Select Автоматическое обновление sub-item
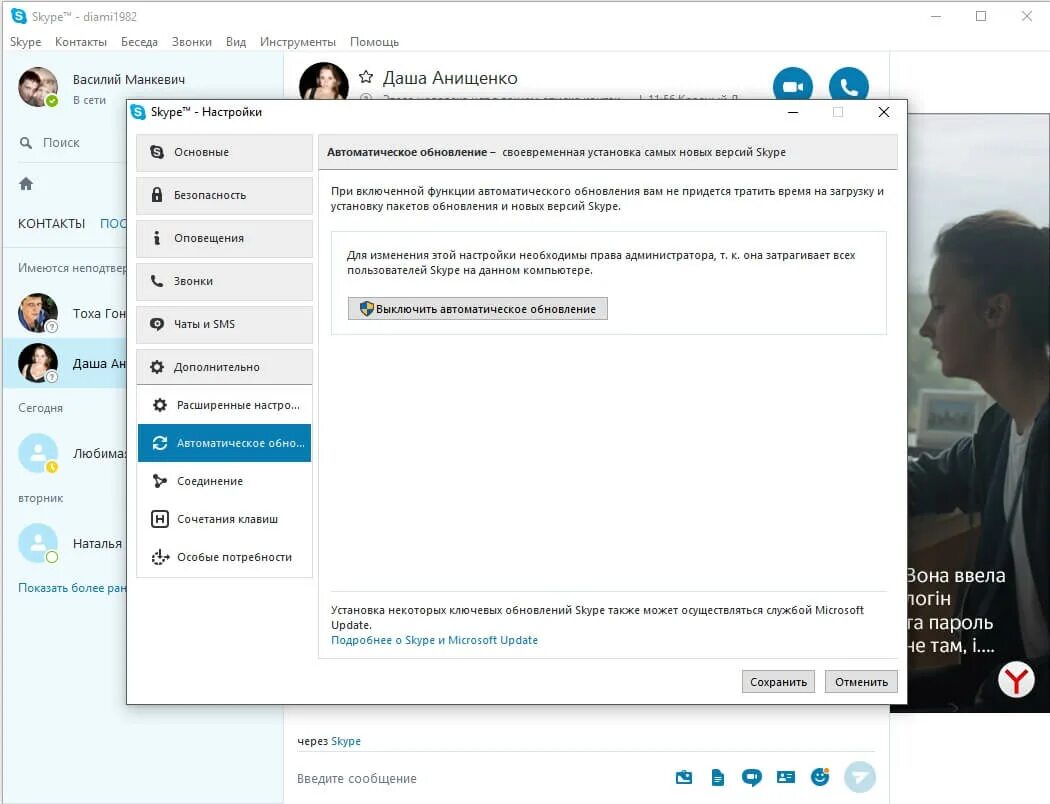Image resolution: width=1050 pixels, height=804 pixels. pyautogui.click(x=224, y=443)
